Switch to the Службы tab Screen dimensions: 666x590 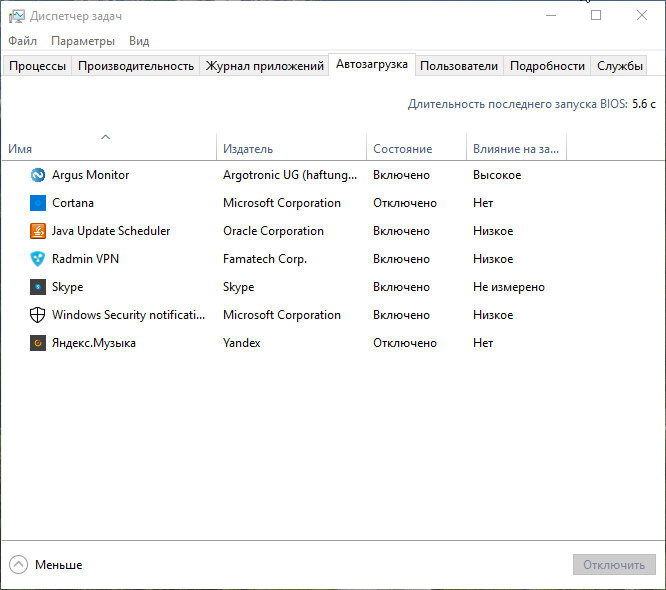pos(619,66)
